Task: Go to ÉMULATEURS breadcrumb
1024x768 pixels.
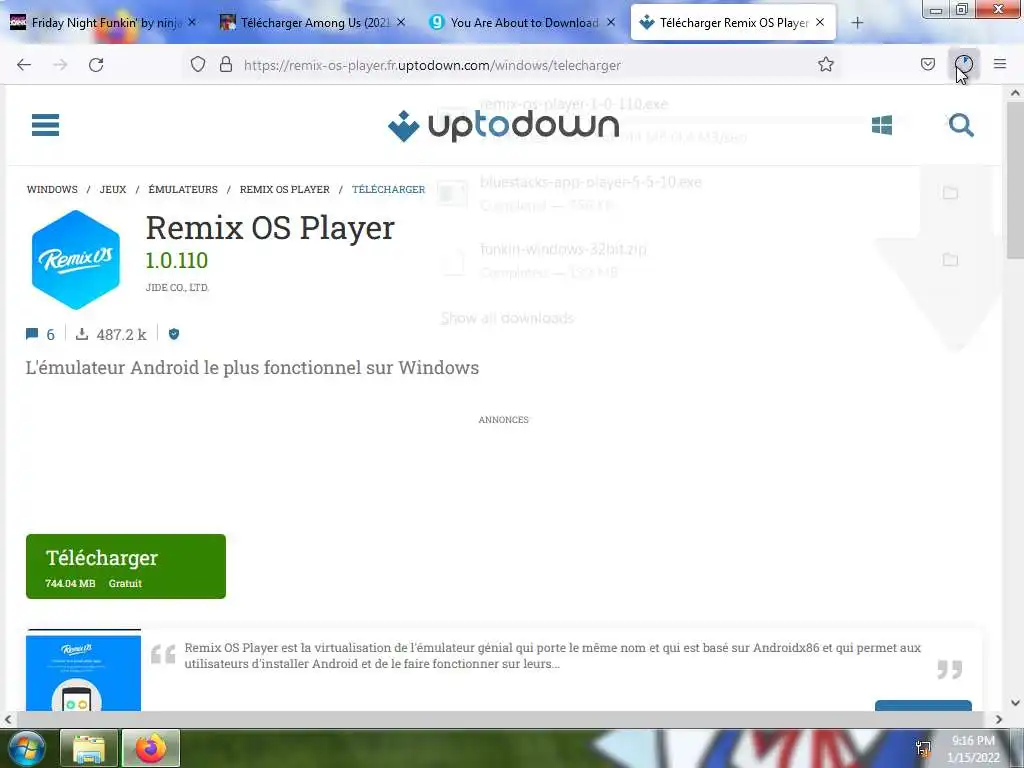Action: click(183, 189)
